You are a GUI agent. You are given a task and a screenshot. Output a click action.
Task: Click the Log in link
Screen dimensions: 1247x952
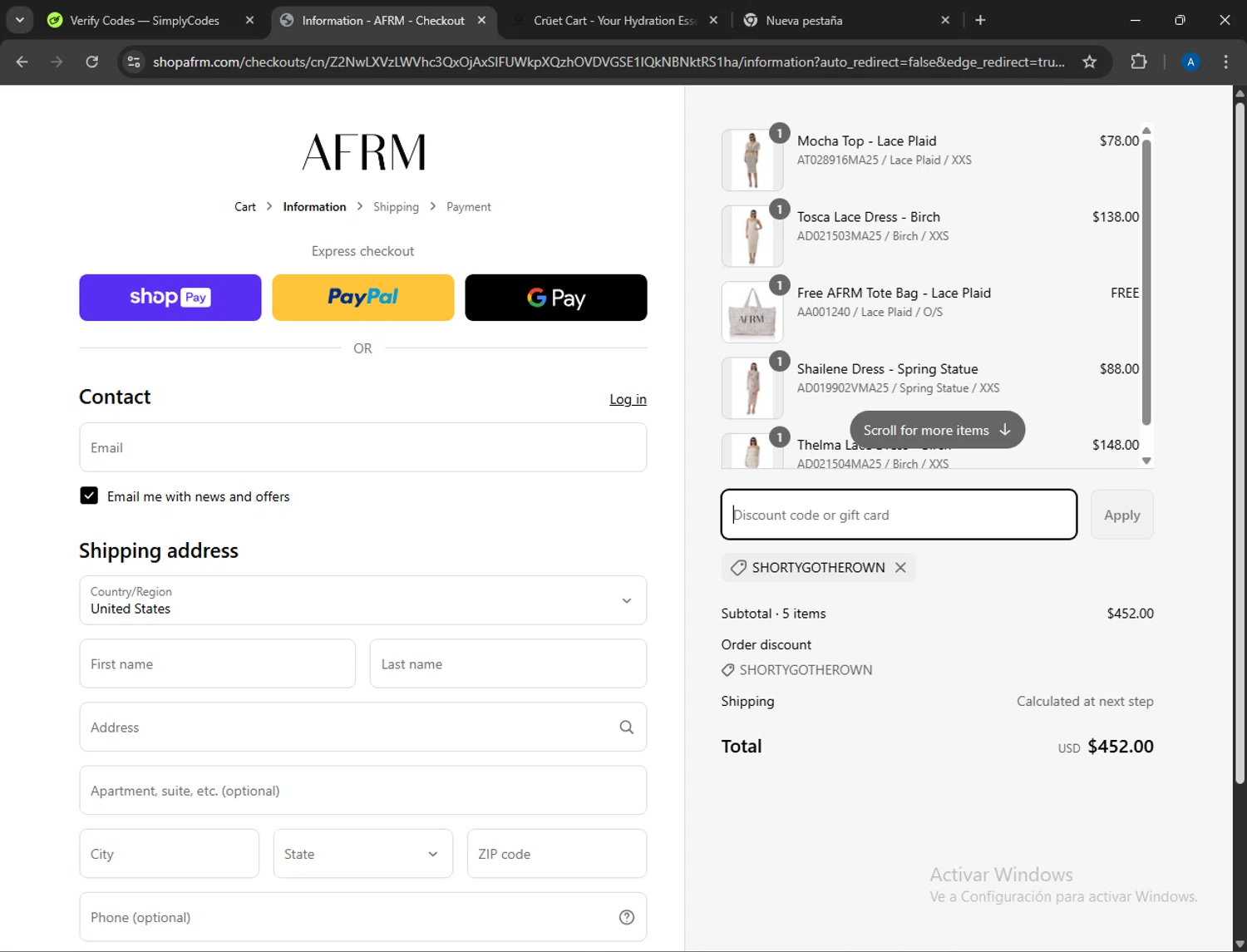coord(628,399)
